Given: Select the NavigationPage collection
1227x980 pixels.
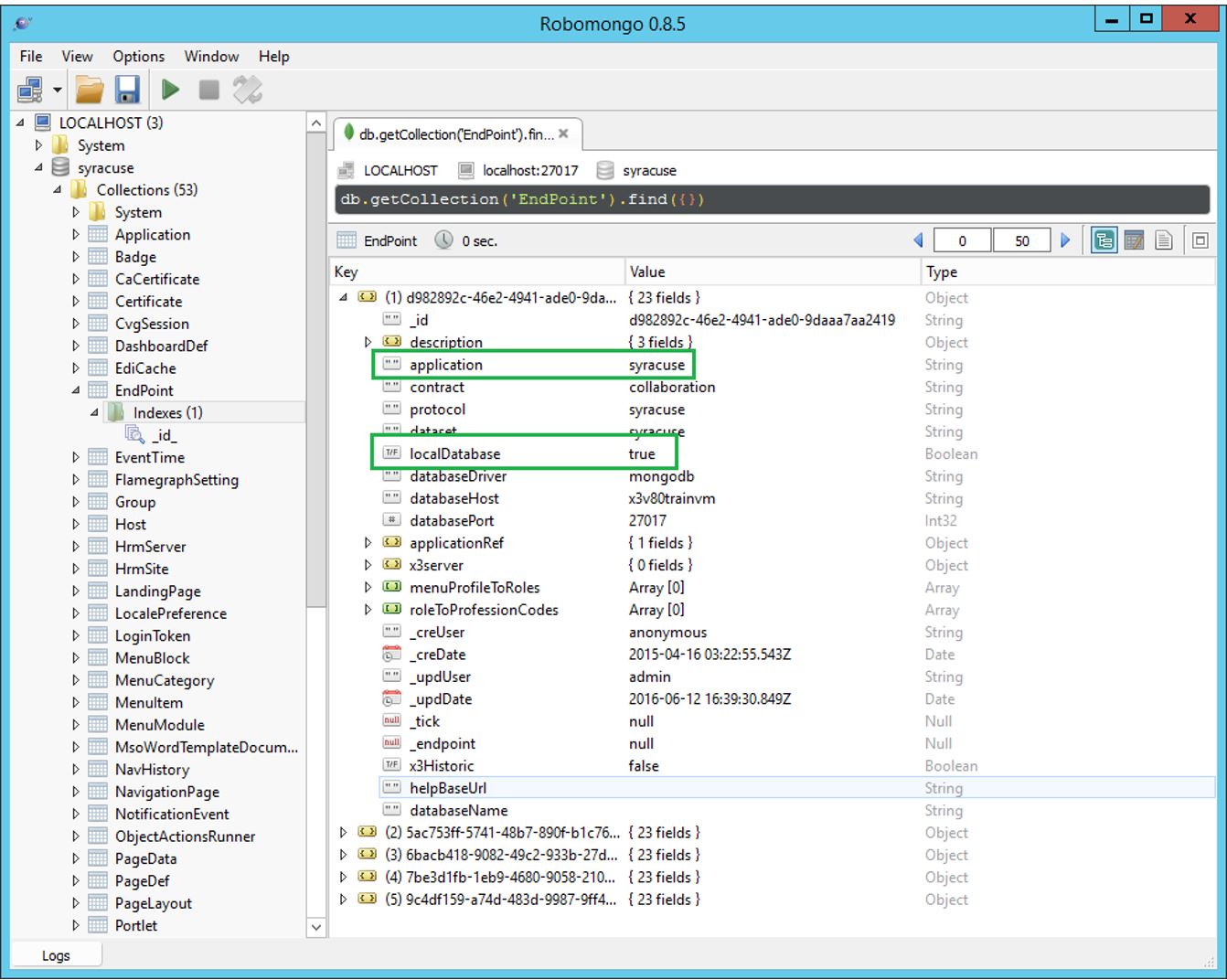Looking at the screenshot, I should [167, 792].
